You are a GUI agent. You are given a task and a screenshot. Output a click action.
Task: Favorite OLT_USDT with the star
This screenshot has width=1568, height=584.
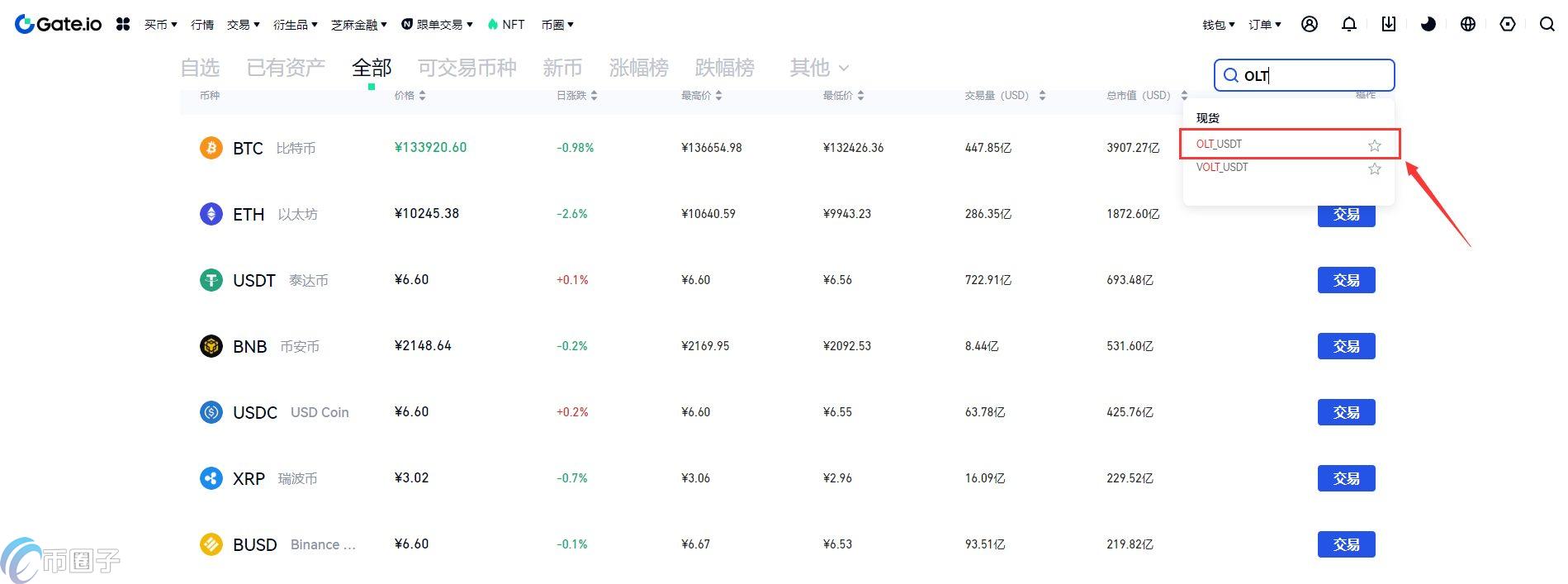1375,145
